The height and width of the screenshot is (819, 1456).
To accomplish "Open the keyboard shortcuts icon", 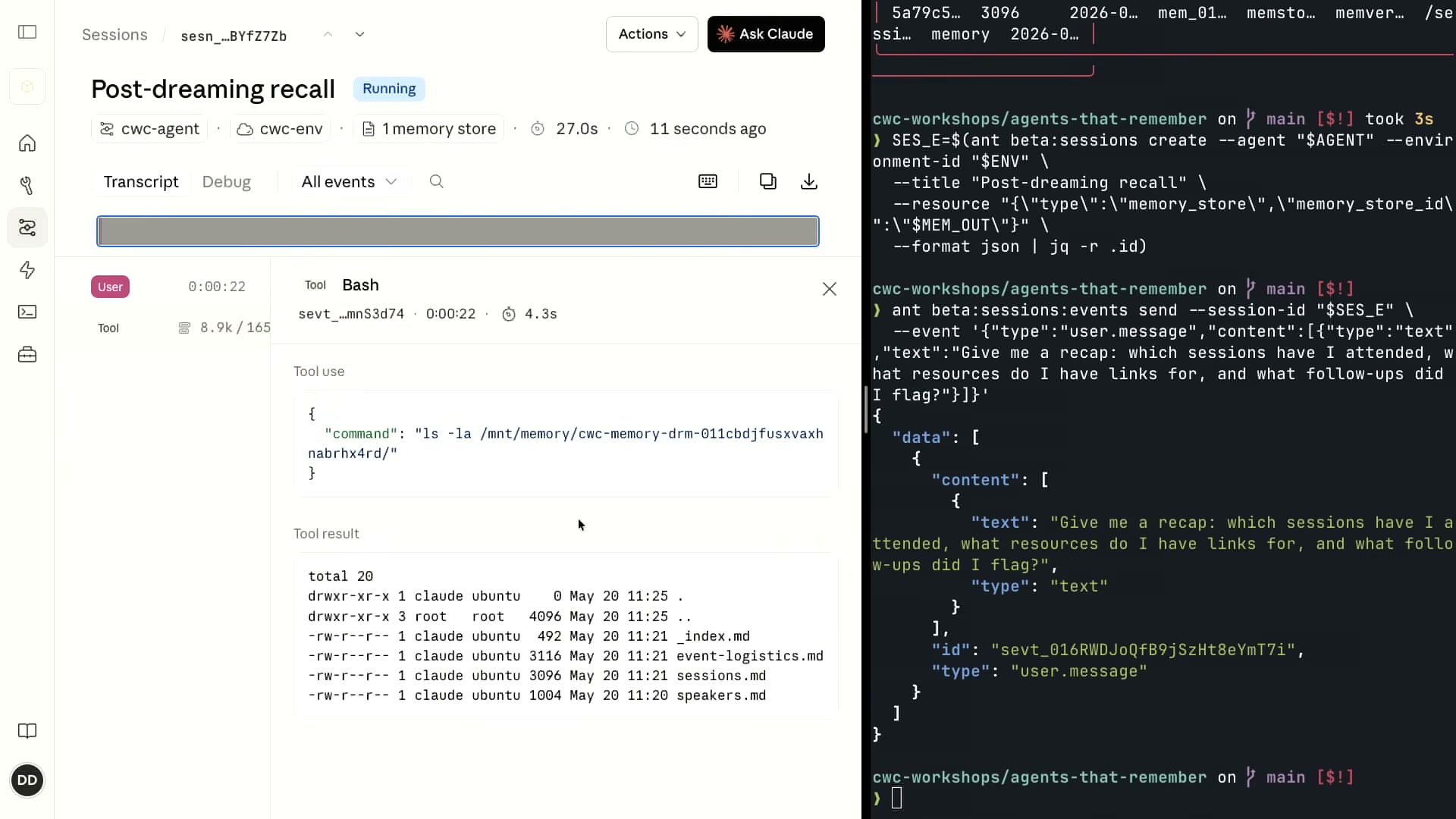I will tap(708, 181).
